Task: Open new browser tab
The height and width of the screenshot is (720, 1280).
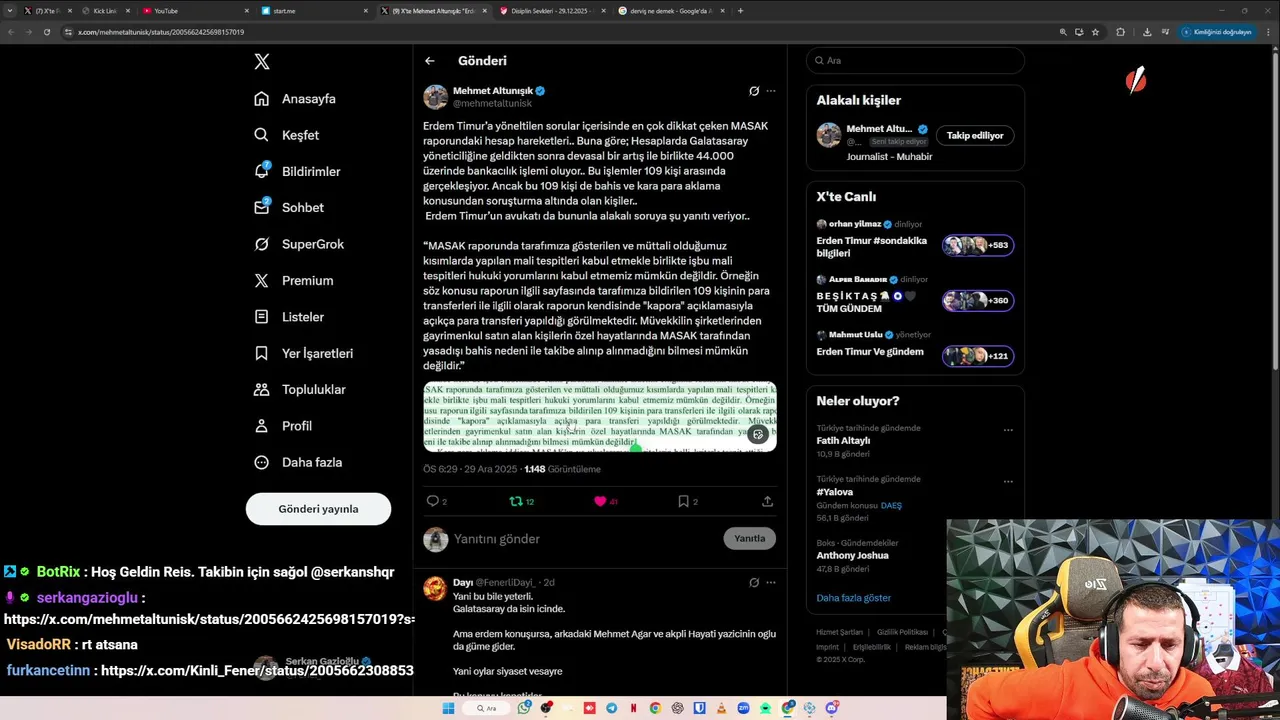Action: tap(740, 11)
